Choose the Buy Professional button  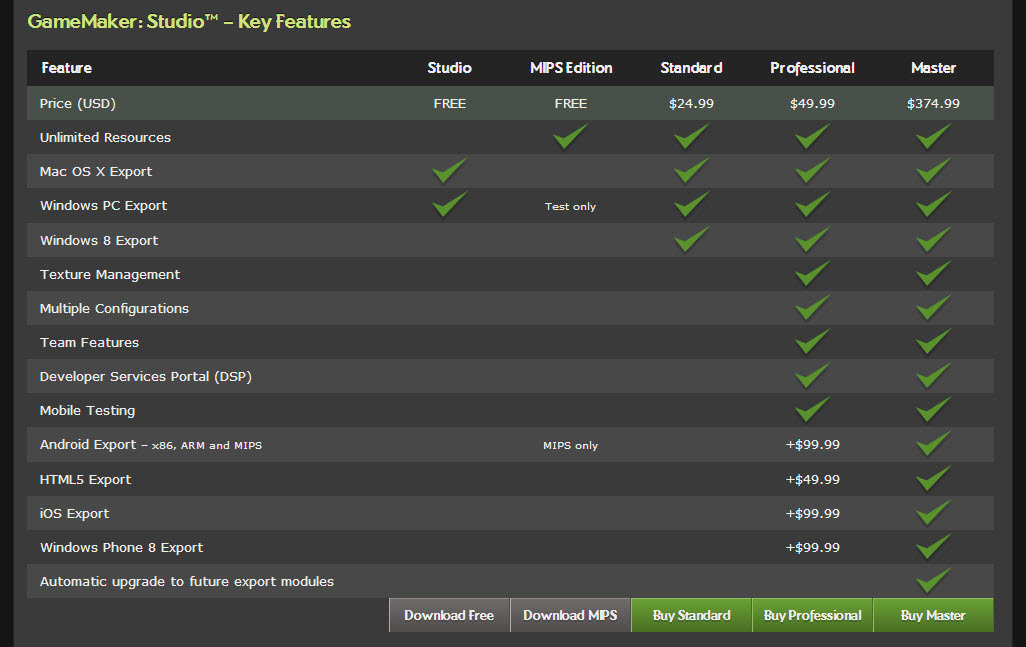tap(812, 615)
